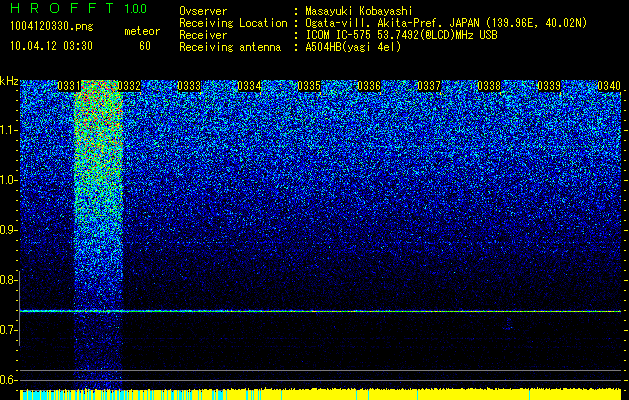Click the Receiving antenna label
Image resolution: width=629 pixels, height=400 pixels.
point(230,47)
